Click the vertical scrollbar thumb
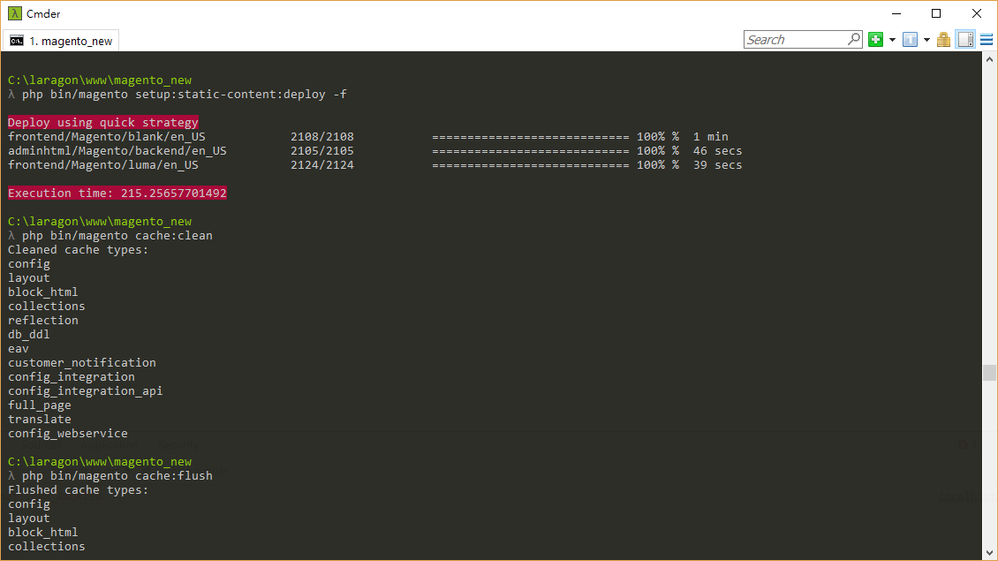Viewport: 998px width, 561px height. (989, 372)
